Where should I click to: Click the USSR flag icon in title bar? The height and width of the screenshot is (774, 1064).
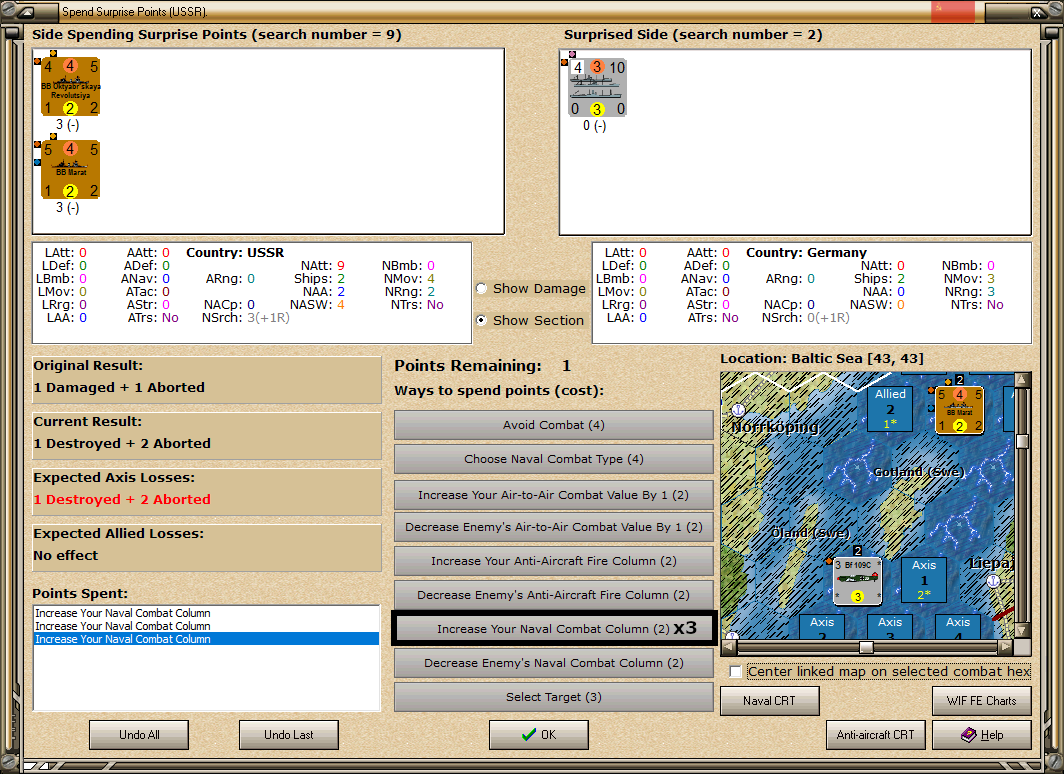953,12
